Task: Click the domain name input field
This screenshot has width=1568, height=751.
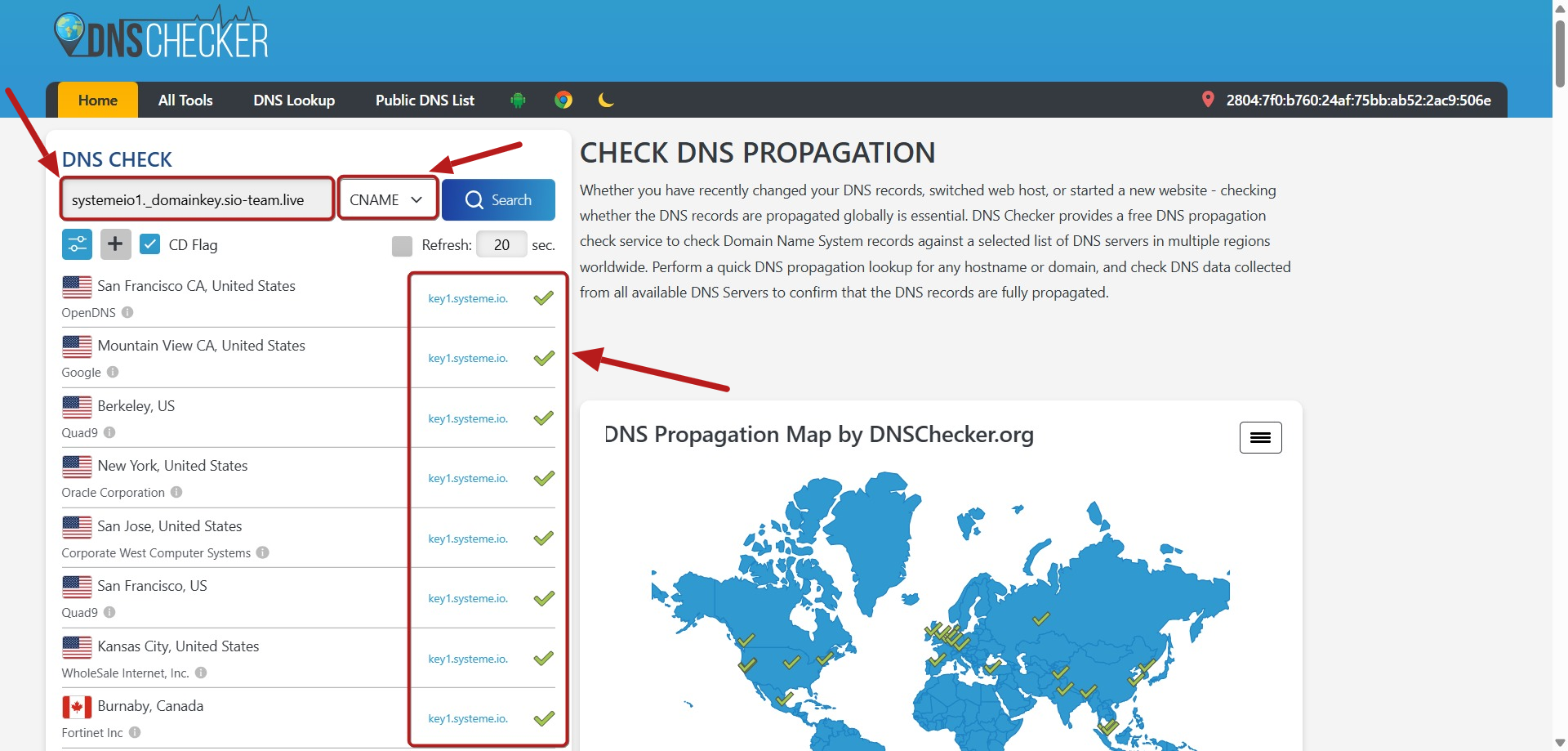Action: coord(197,200)
